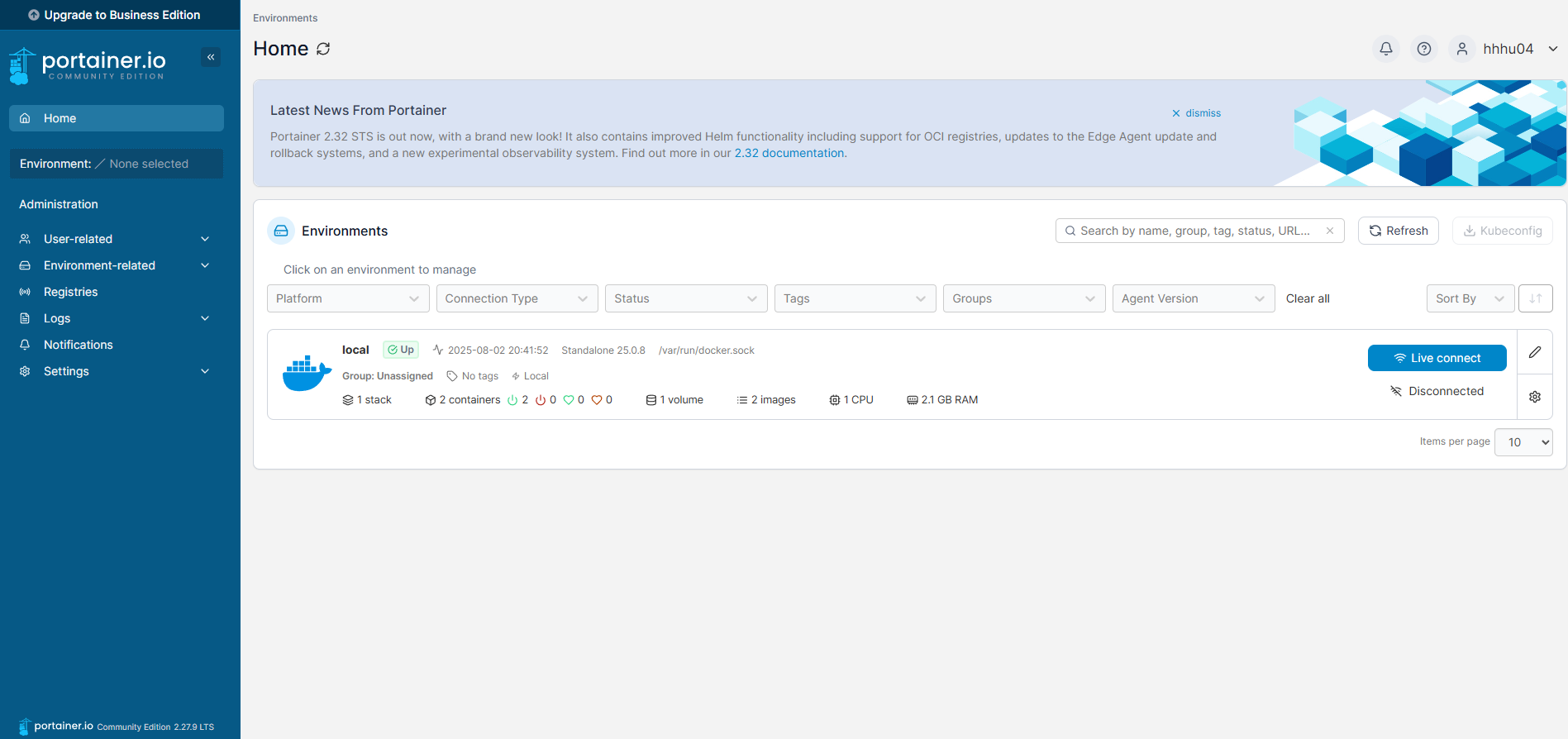Open the Agent Version filter dropdown

(1194, 298)
